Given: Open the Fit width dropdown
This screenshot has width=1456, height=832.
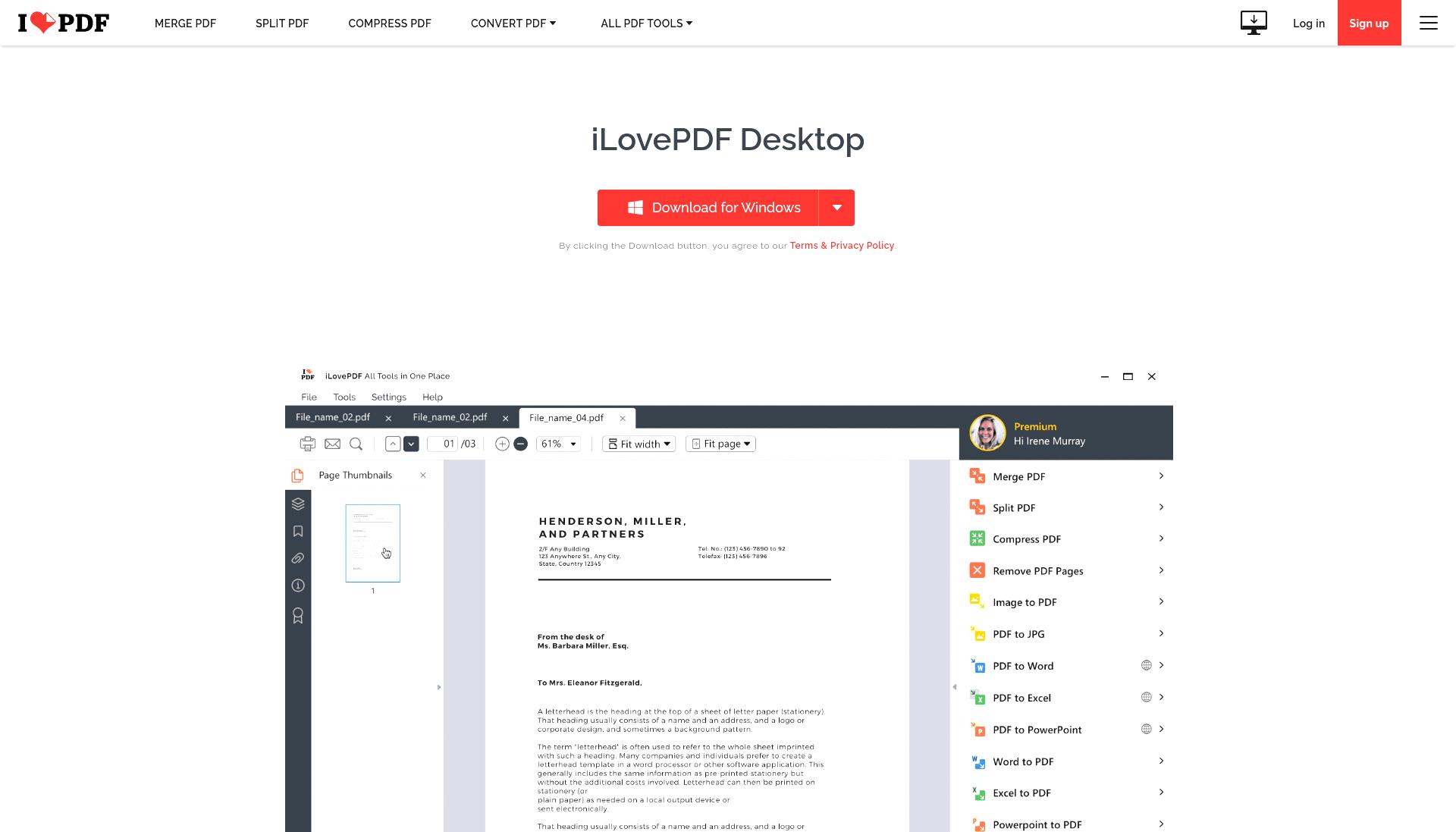Looking at the screenshot, I should click(x=639, y=444).
